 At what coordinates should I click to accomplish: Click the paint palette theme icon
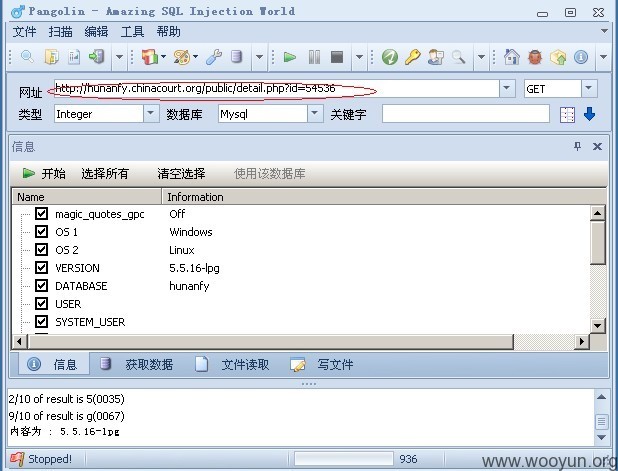[182, 57]
